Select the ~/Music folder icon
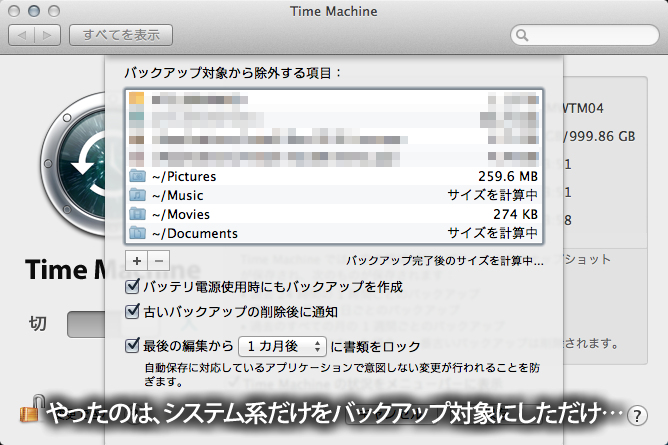The height and width of the screenshot is (445, 668). (x=137, y=195)
